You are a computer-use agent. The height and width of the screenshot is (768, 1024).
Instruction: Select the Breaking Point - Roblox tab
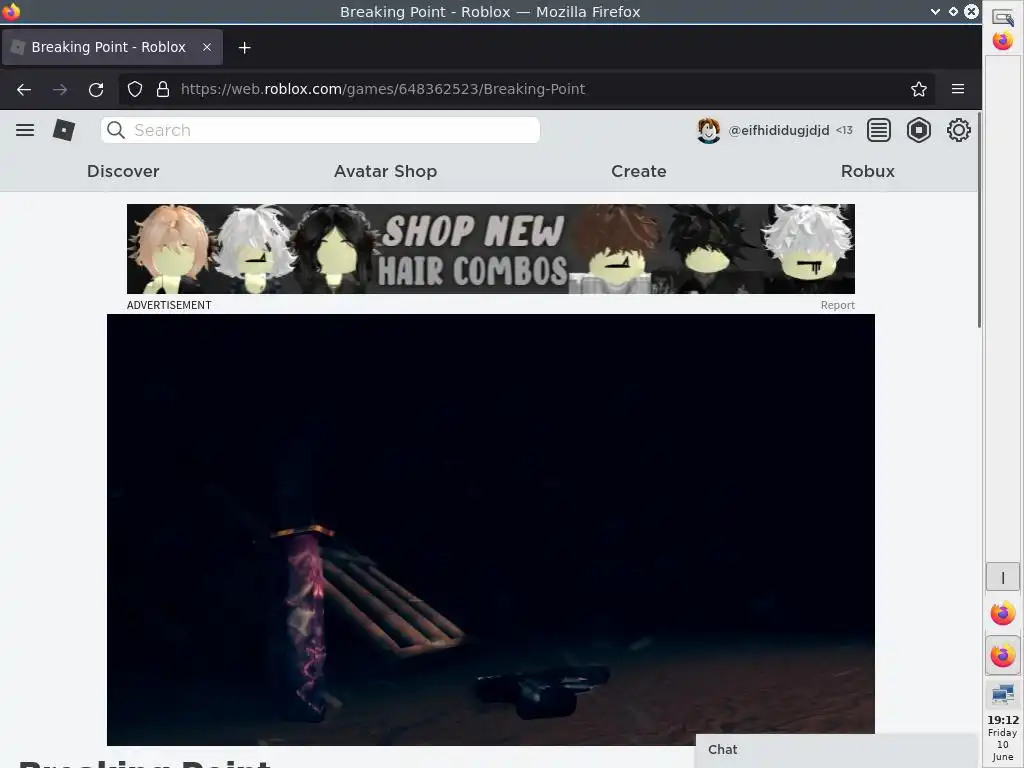pyautogui.click(x=112, y=47)
